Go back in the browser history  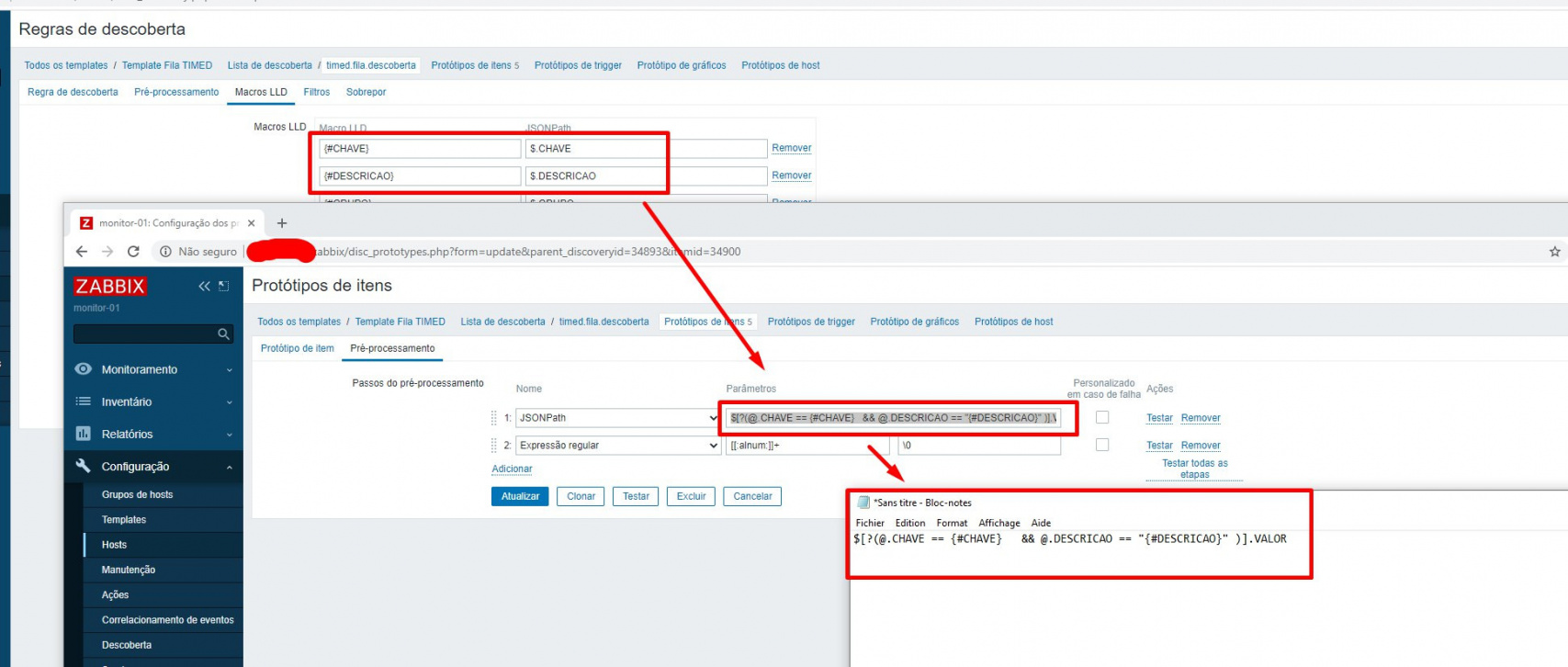click(82, 252)
